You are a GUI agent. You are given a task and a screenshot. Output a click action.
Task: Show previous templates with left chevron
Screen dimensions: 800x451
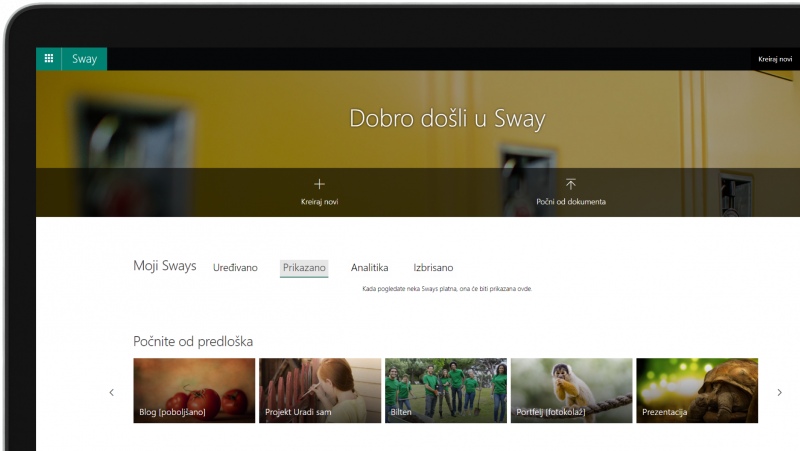[111, 392]
